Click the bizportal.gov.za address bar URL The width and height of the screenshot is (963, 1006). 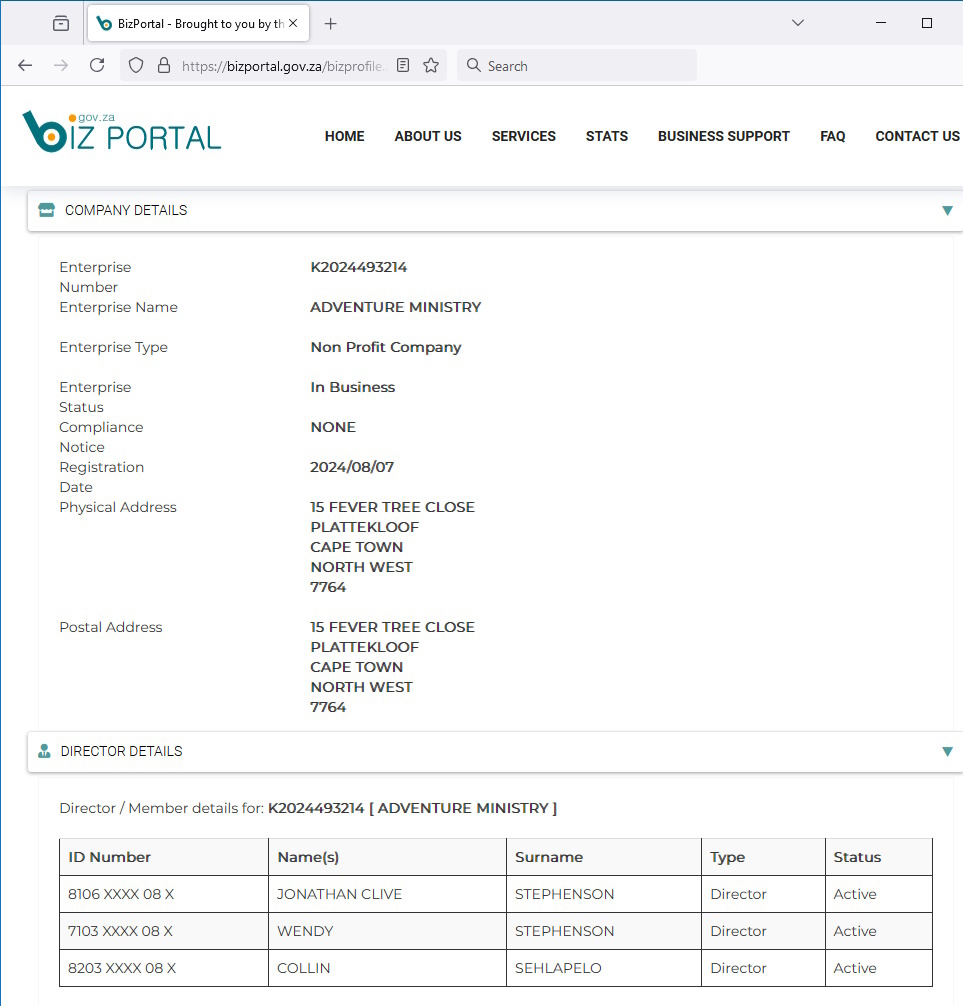(280, 66)
